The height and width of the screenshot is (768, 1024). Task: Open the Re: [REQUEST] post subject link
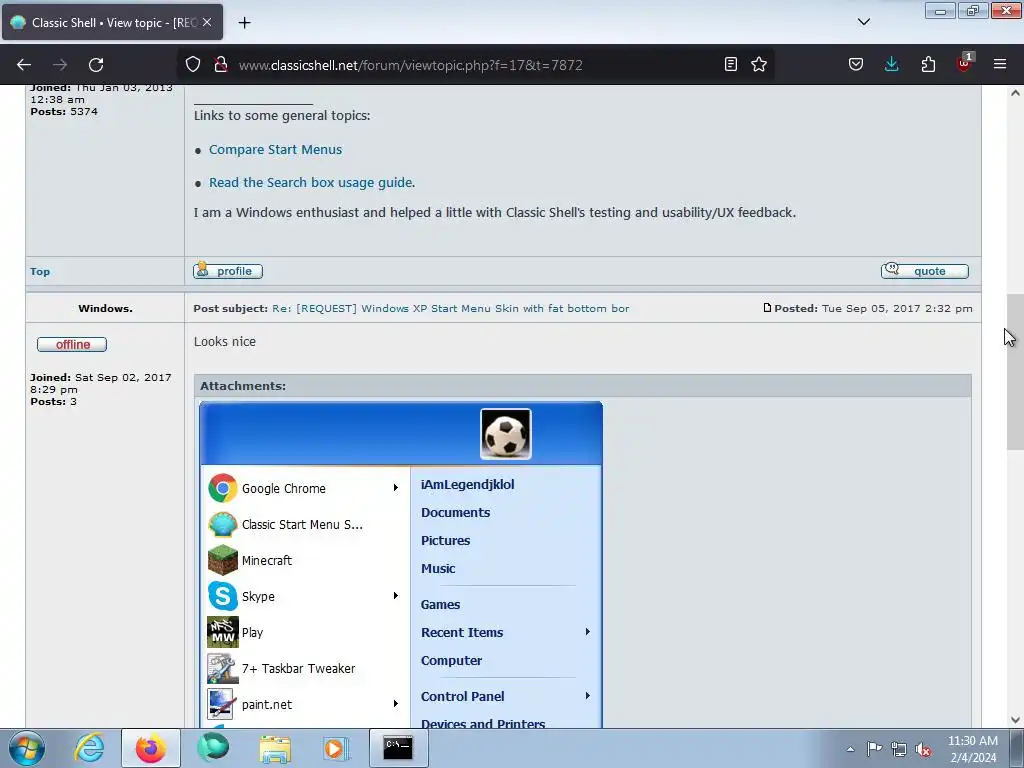pos(451,308)
